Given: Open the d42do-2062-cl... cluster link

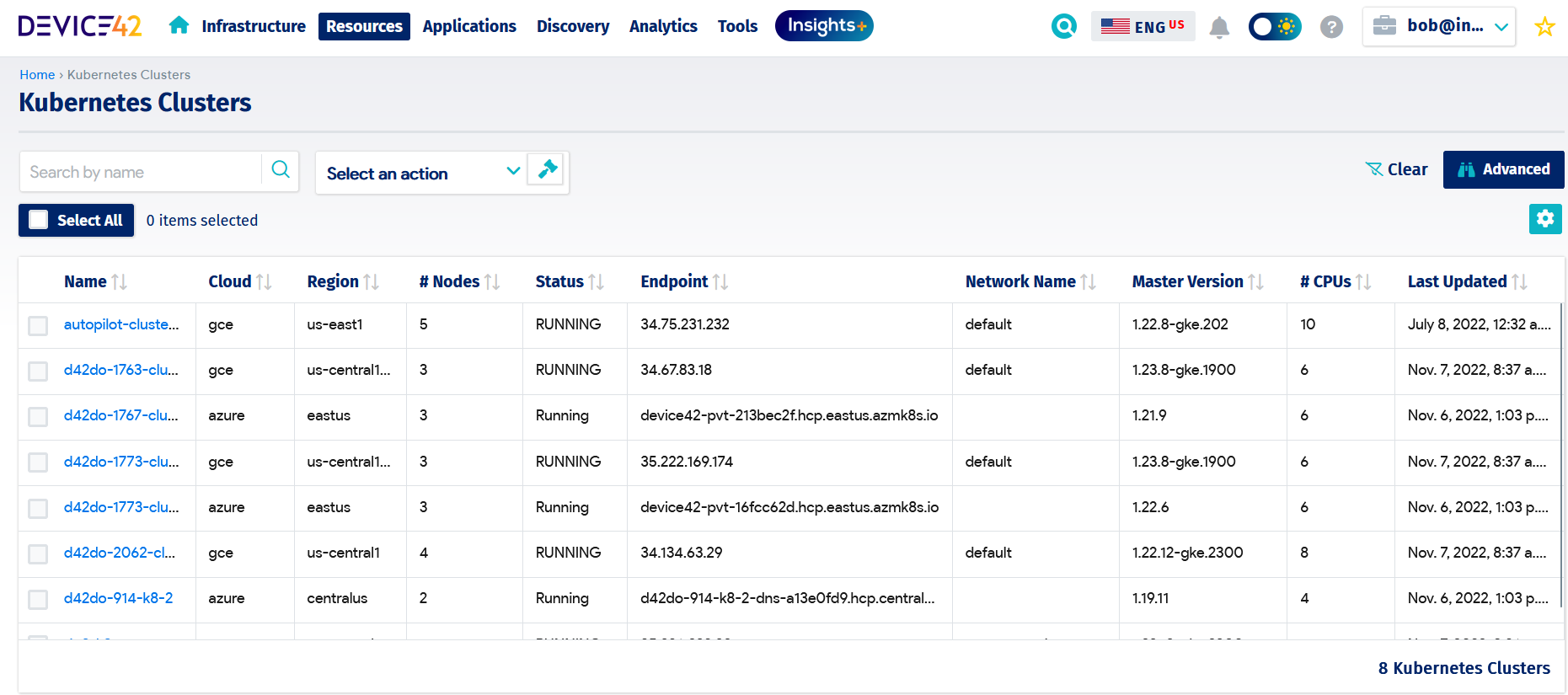Looking at the screenshot, I should coord(120,553).
